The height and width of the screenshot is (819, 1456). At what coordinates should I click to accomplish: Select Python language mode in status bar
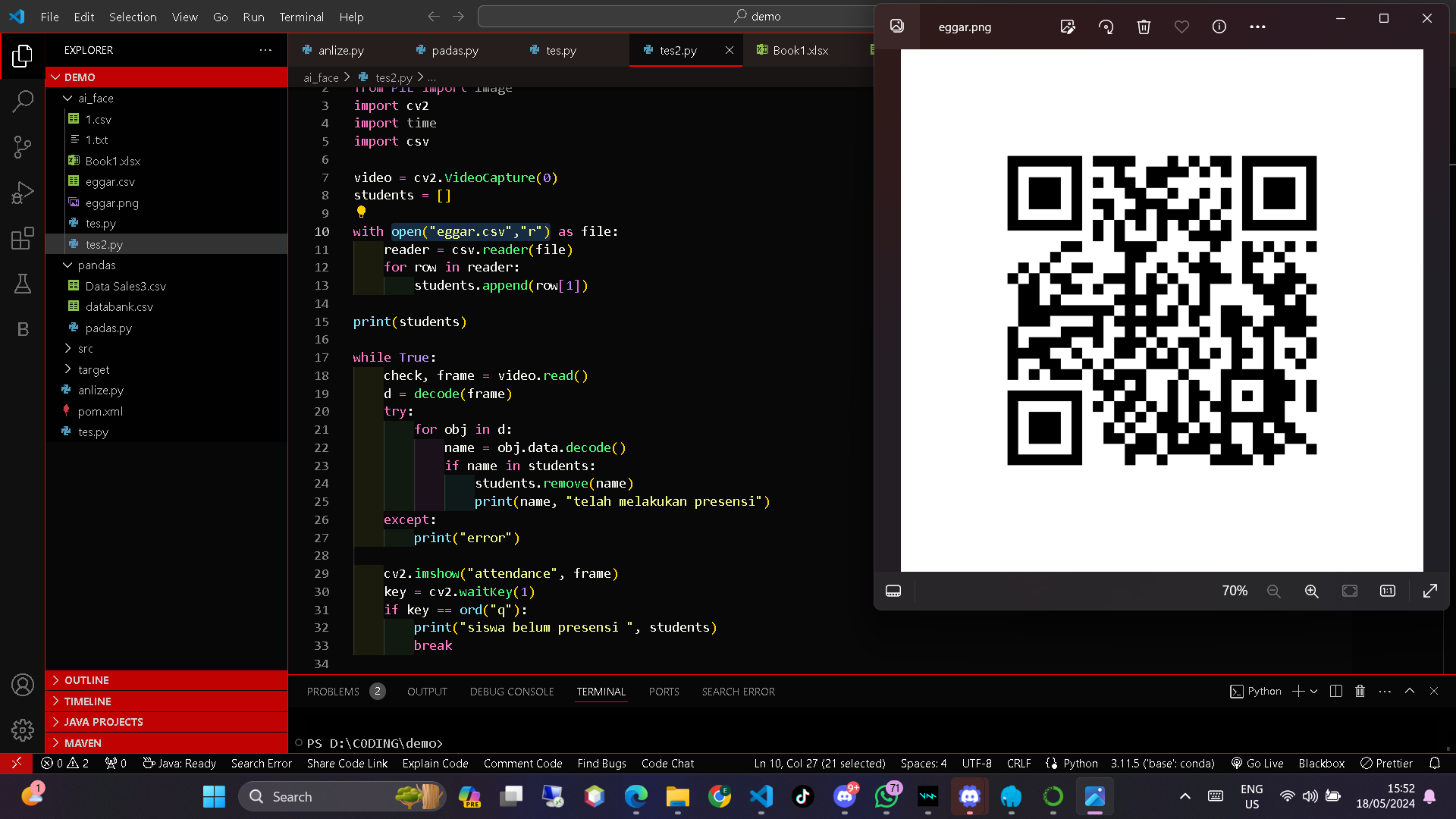tap(1080, 763)
